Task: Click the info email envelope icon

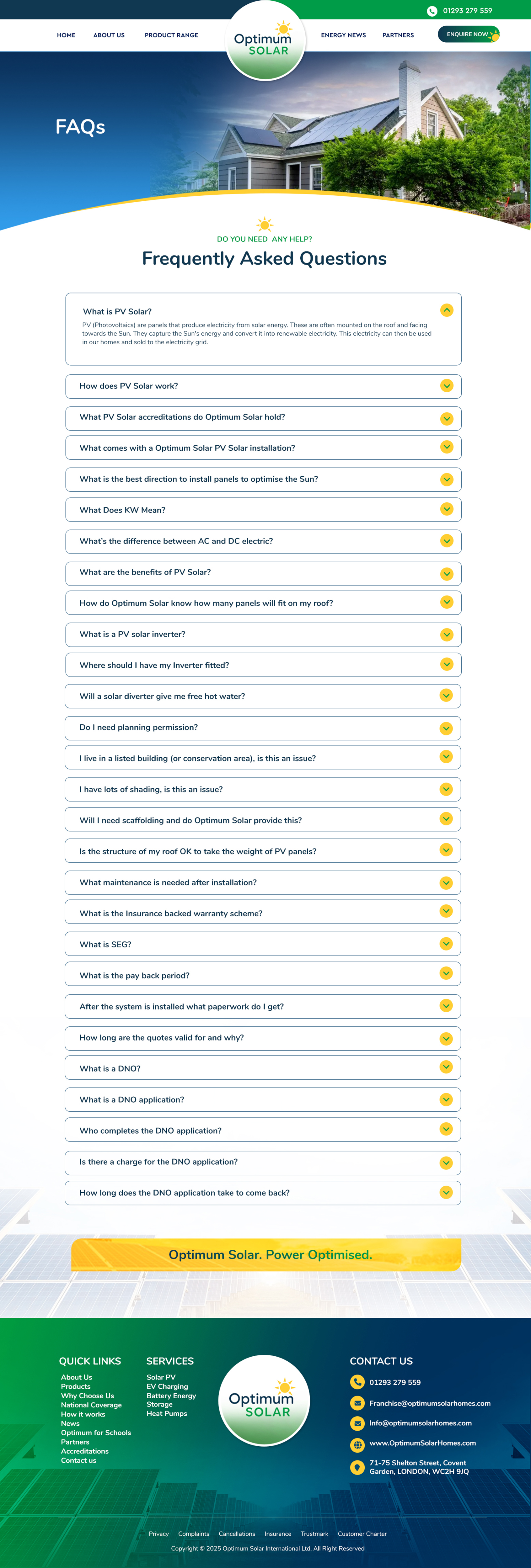Action: (357, 1423)
